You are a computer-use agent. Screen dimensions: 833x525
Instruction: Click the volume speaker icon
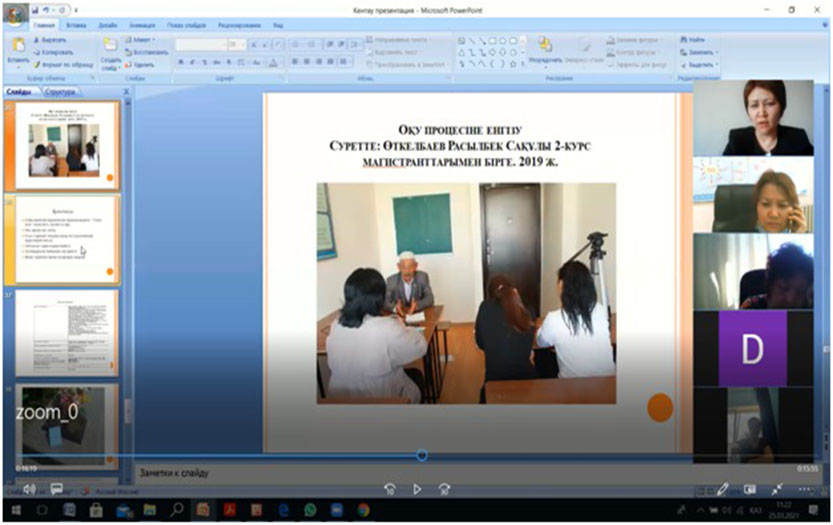(x=30, y=489)
